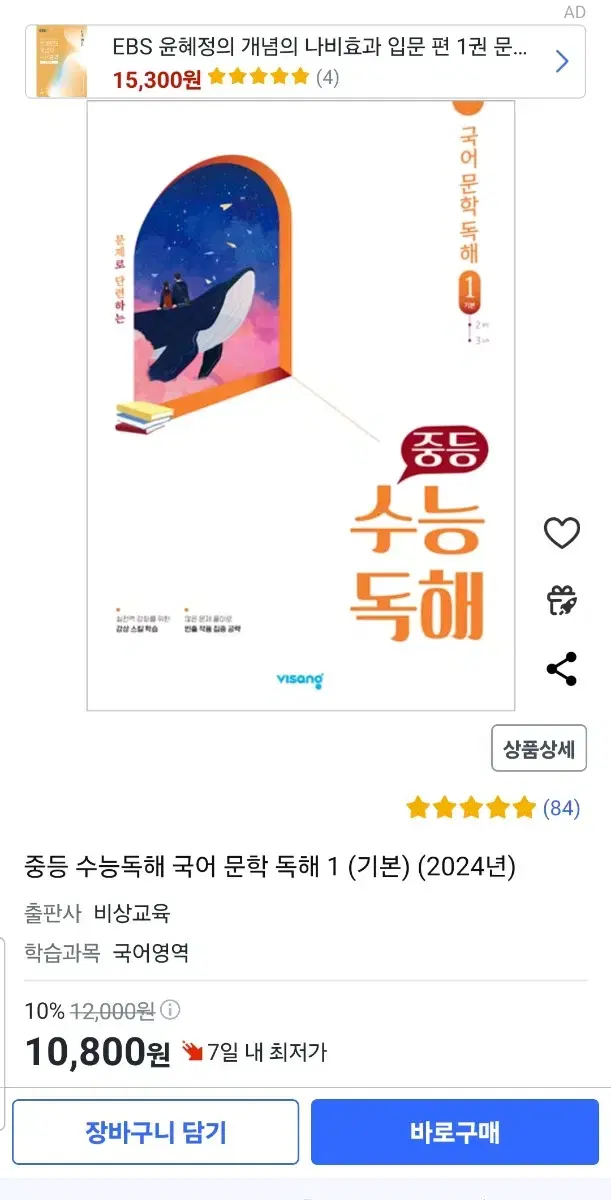The height and width of the screenshot is (1200, 611).
Task: Tap the AD label icon
Action: point(574,12)
